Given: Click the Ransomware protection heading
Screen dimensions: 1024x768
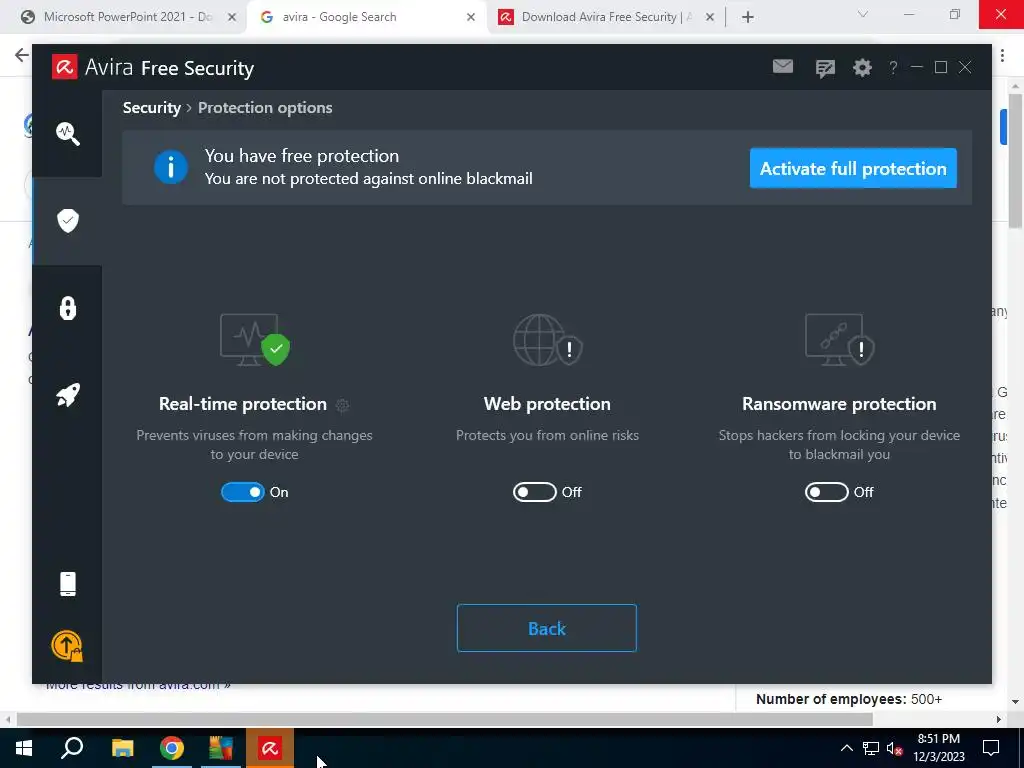Looking at the screenshot, I should click(x=839, y=404).
